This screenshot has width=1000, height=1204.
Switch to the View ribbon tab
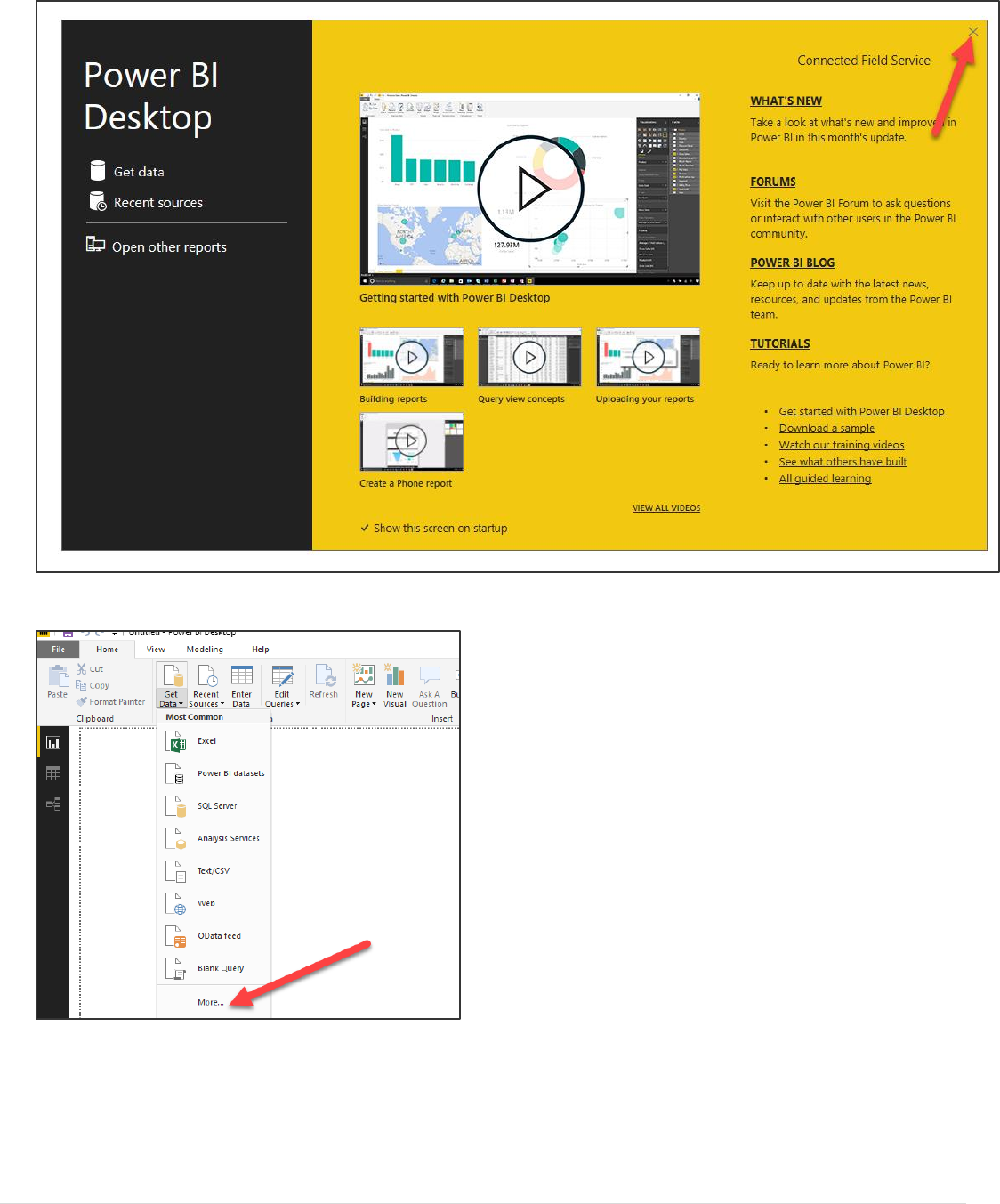(x=156, y=650)
